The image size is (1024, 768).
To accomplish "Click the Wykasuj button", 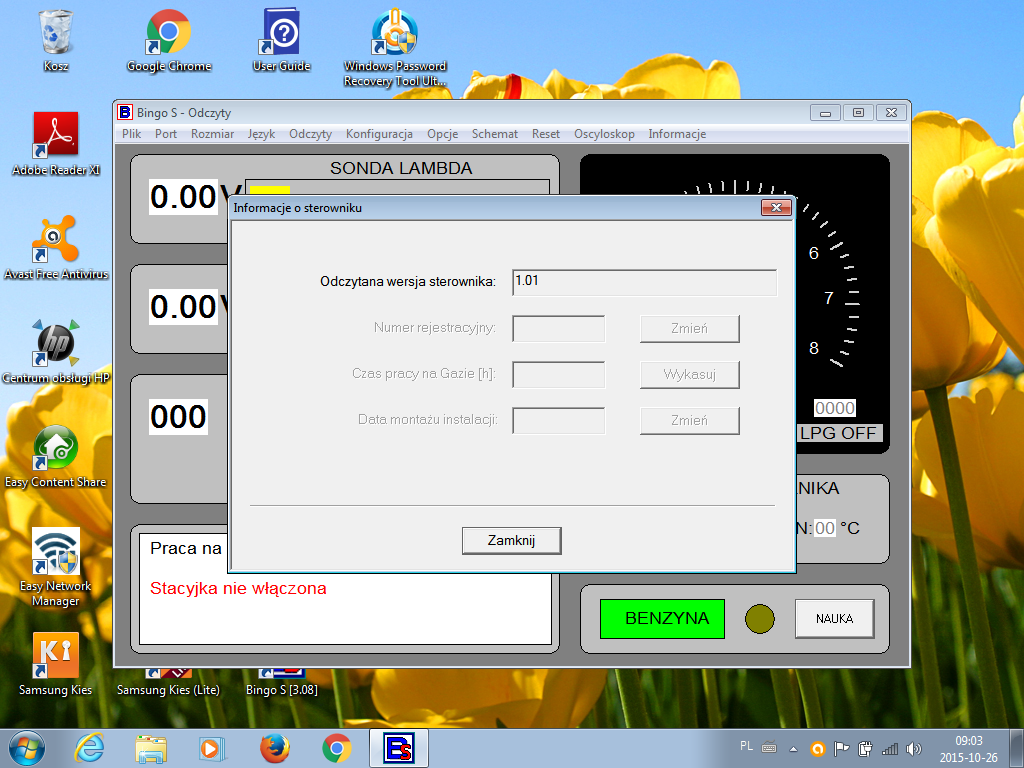I will 690,374.
